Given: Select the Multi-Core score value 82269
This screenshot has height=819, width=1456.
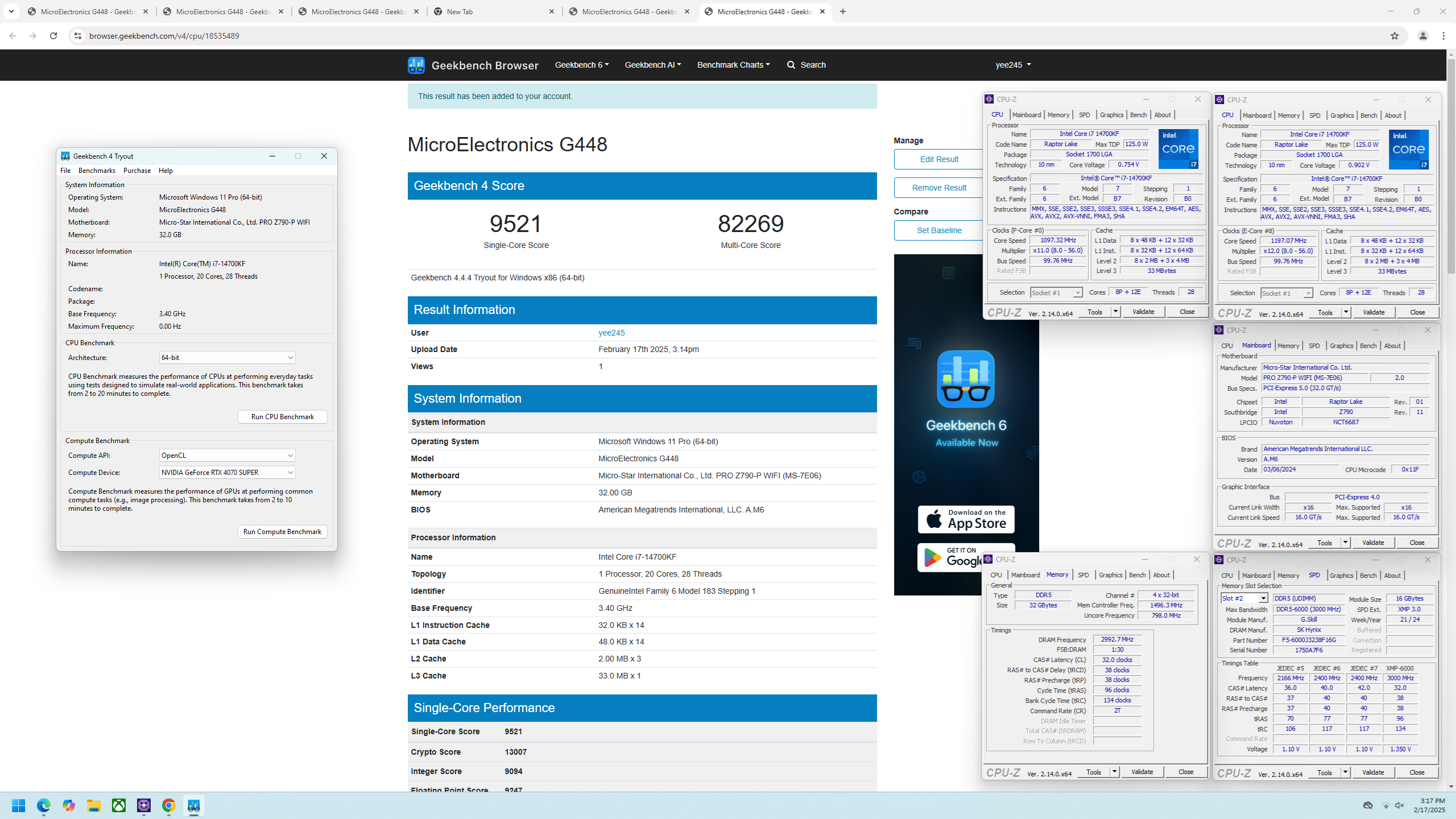Looking at the screenshot, I should [x=751, y=224].
